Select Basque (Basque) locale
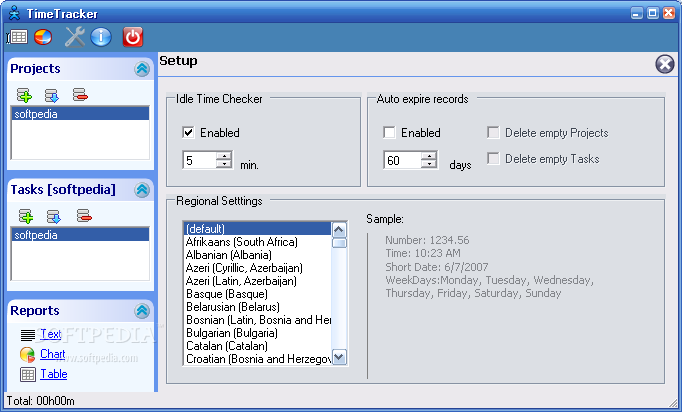682x412 pixels. tap(257, 294)
